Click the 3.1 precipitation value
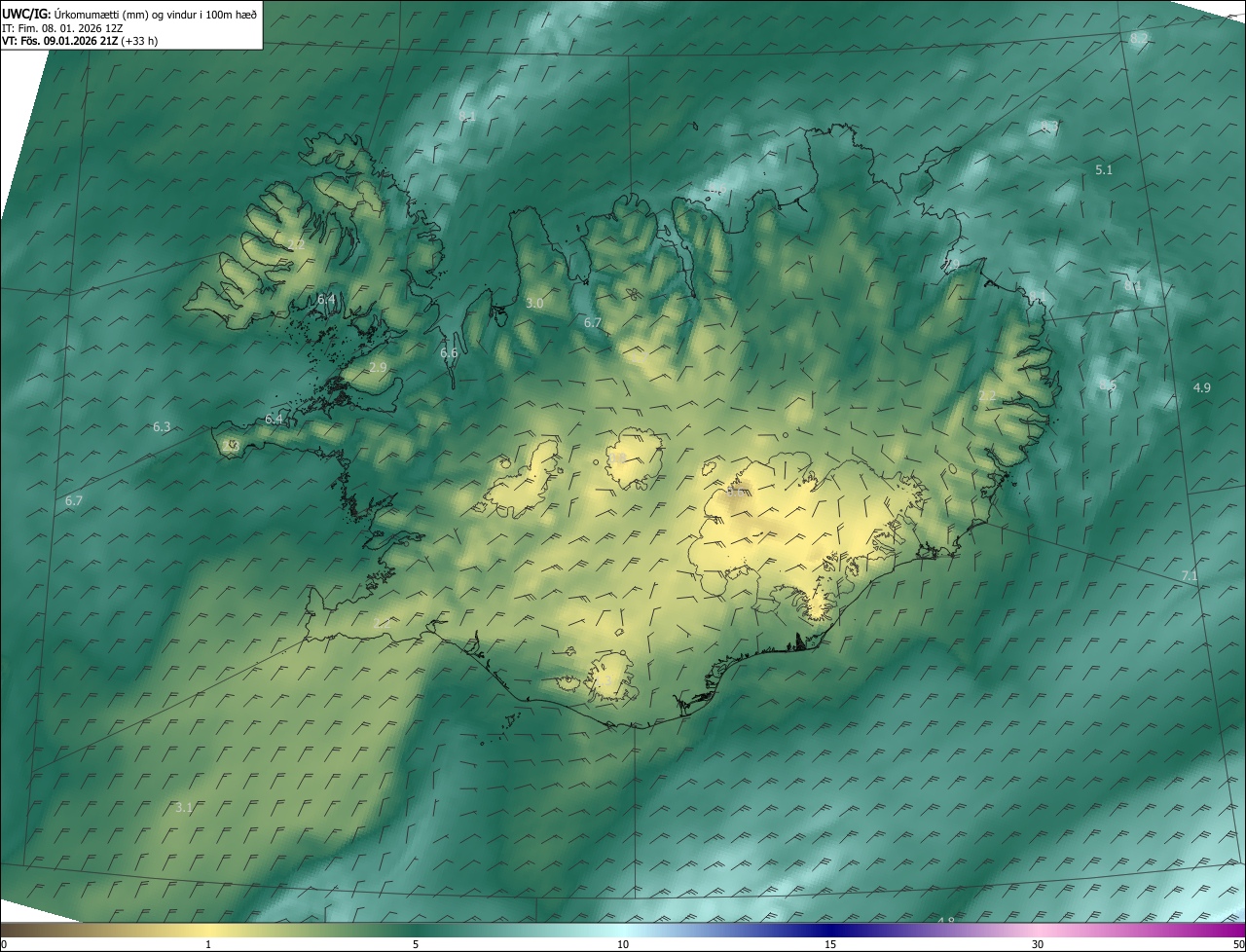Screen dimensions: 1246x952 tap(184, 807)
